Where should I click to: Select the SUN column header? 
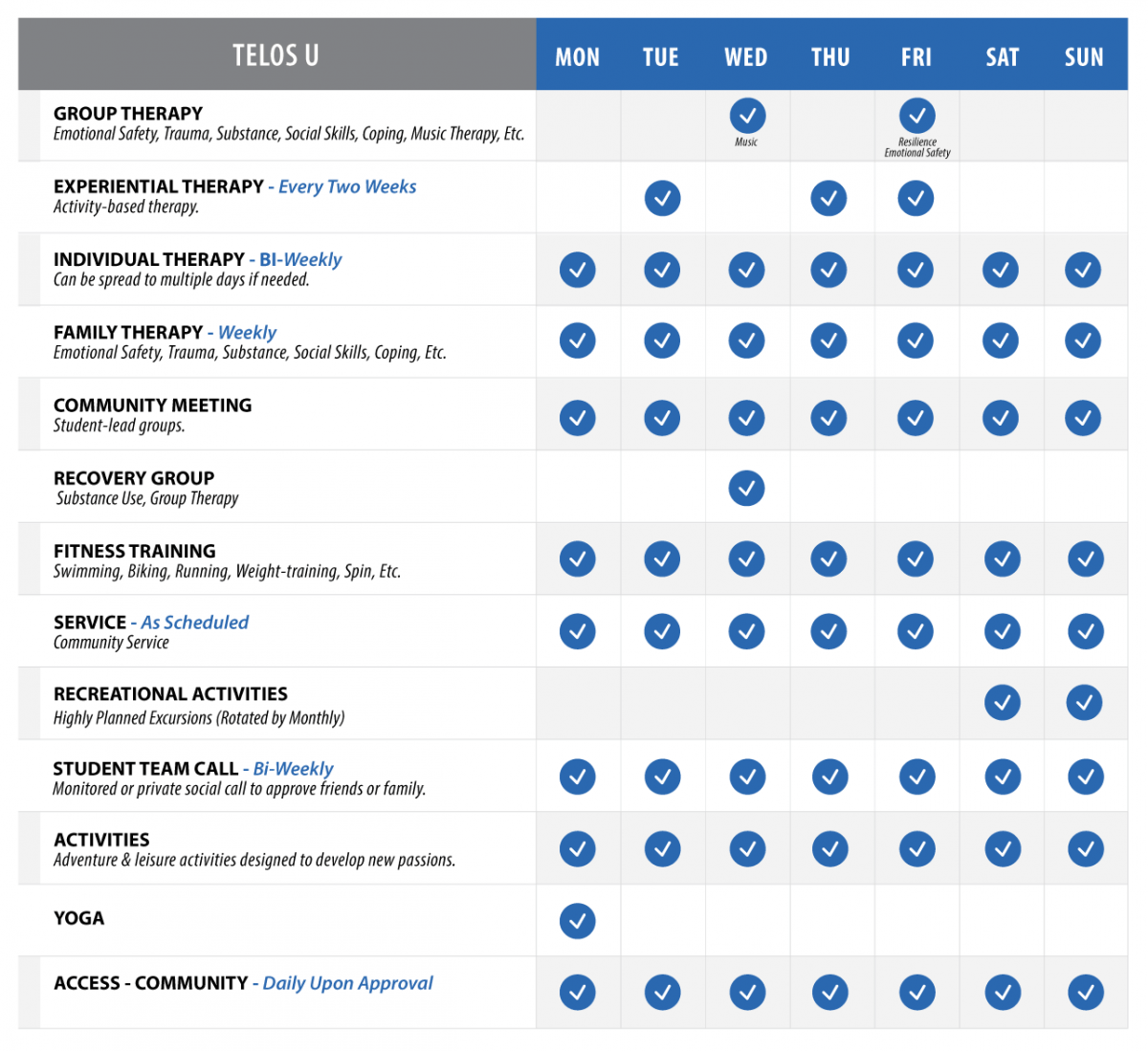pyautogui.click(x=1084, y=57)
